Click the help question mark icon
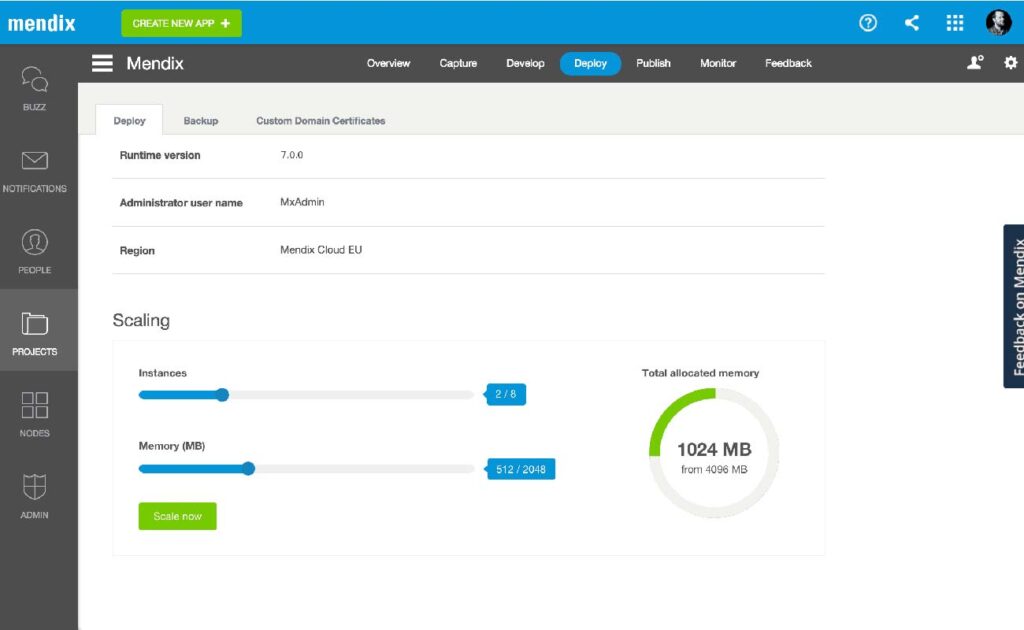The image size is (1024, 630). click(867, 22)
